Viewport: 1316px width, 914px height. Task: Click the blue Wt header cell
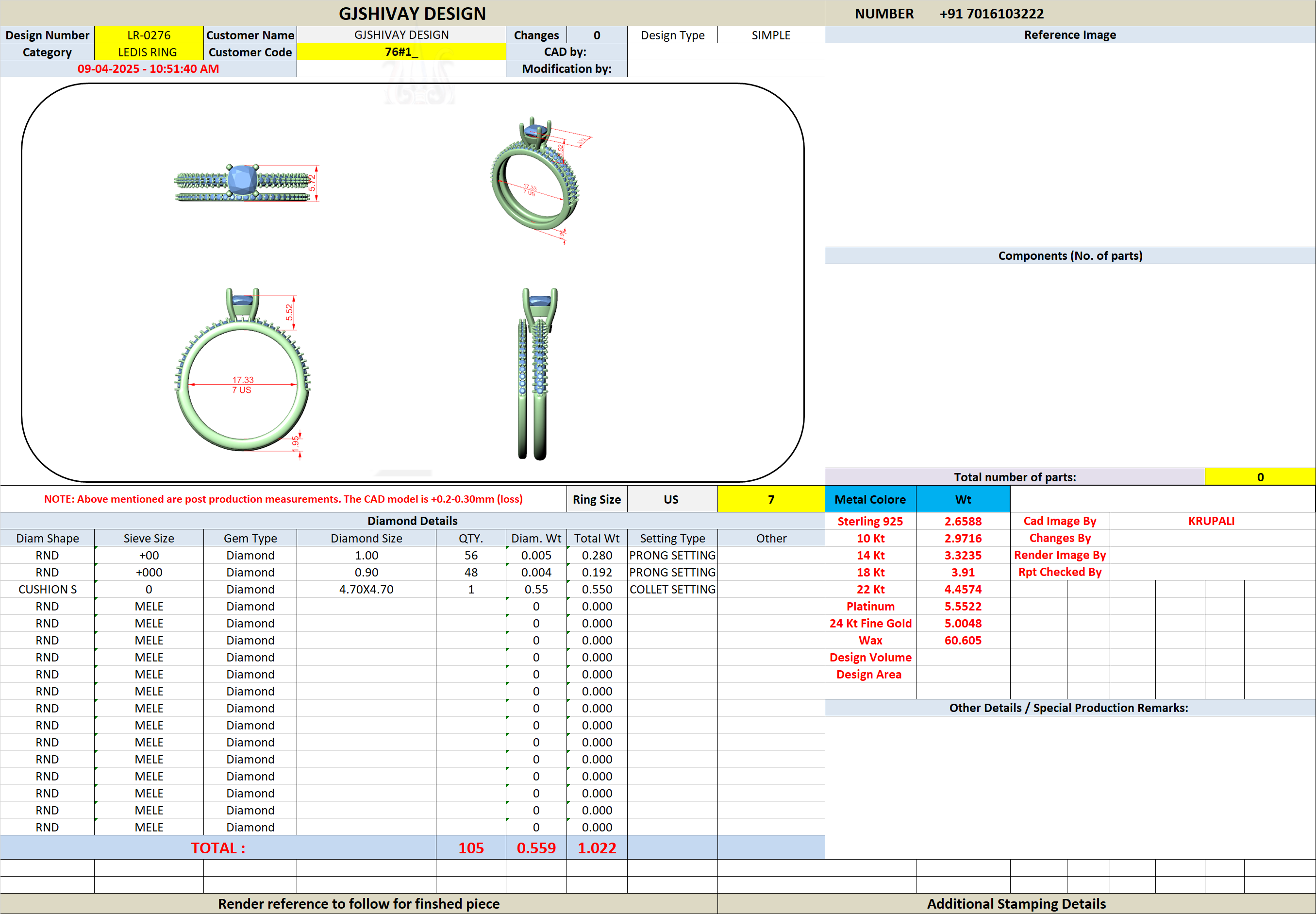[963, 499]
